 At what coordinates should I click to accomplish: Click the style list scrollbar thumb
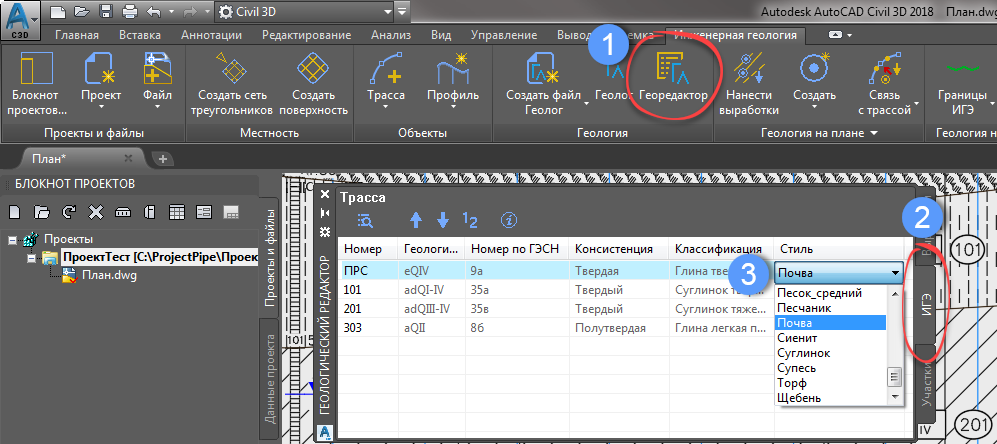click(895, 377)
